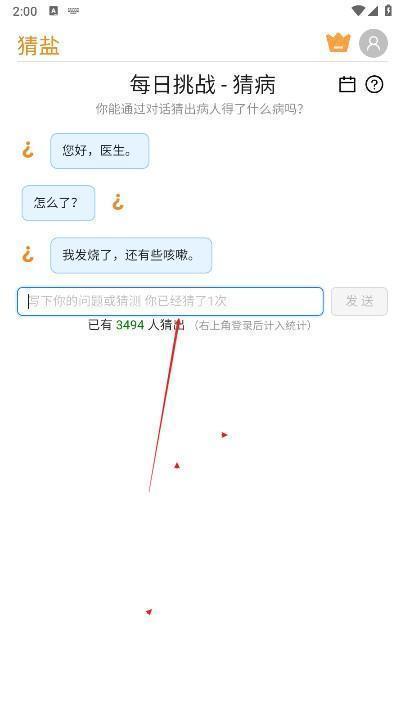Click the 发送 send button
The image size is (405, 721).
(x=359, y=301)
